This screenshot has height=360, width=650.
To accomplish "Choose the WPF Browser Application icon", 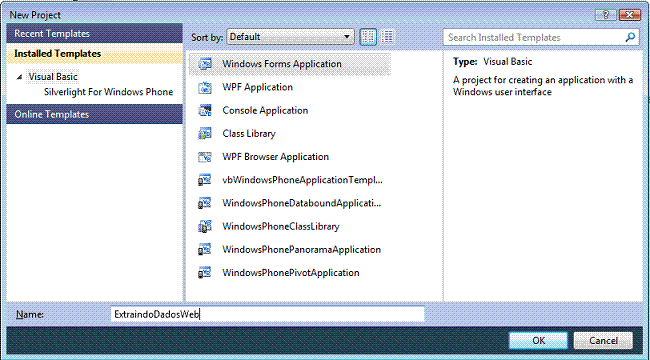I will 205,157.
